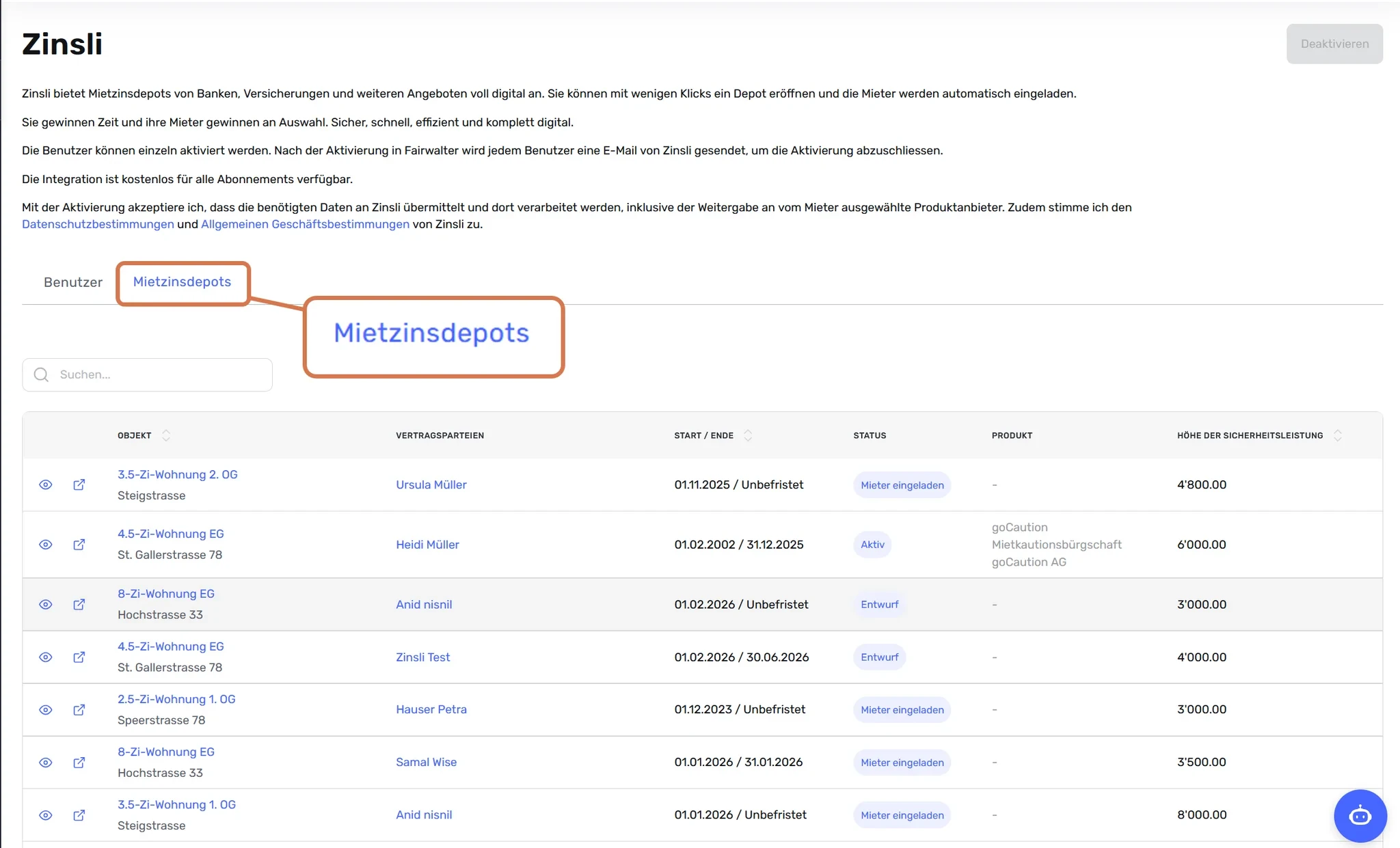Image resolution: width=1400 pixels, height=848 pixels.
Task: Open external link for Heidi Müller row
Action: pyautogui.click(x=79, y=545)
